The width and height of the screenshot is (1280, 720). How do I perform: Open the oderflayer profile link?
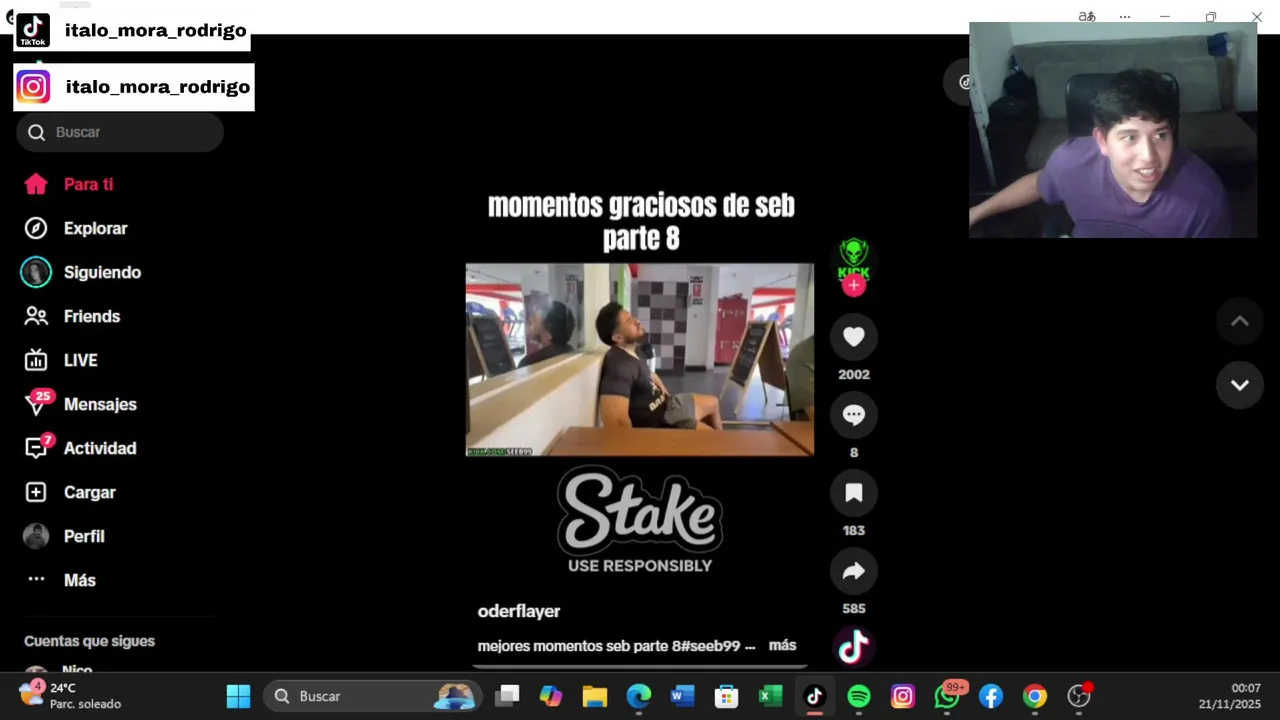(x=518, y=611)
